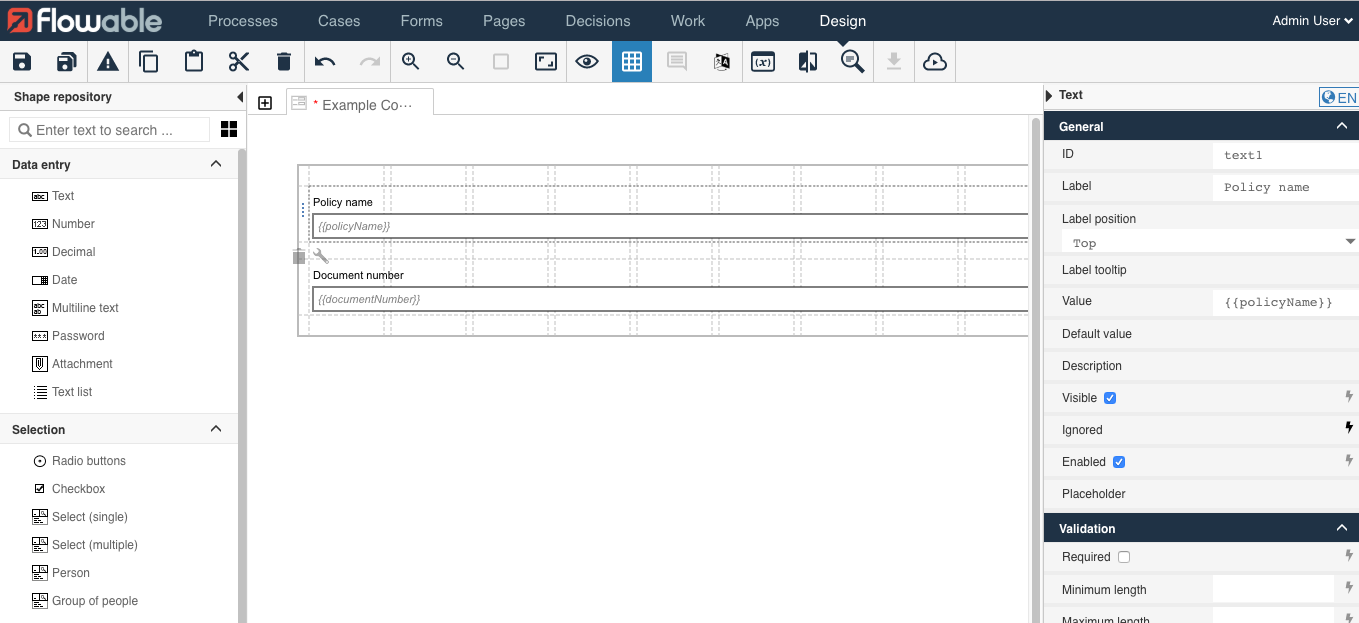1359x623 pixels.
Task: Click the cloud deploy icon
Action: point(935,62)
